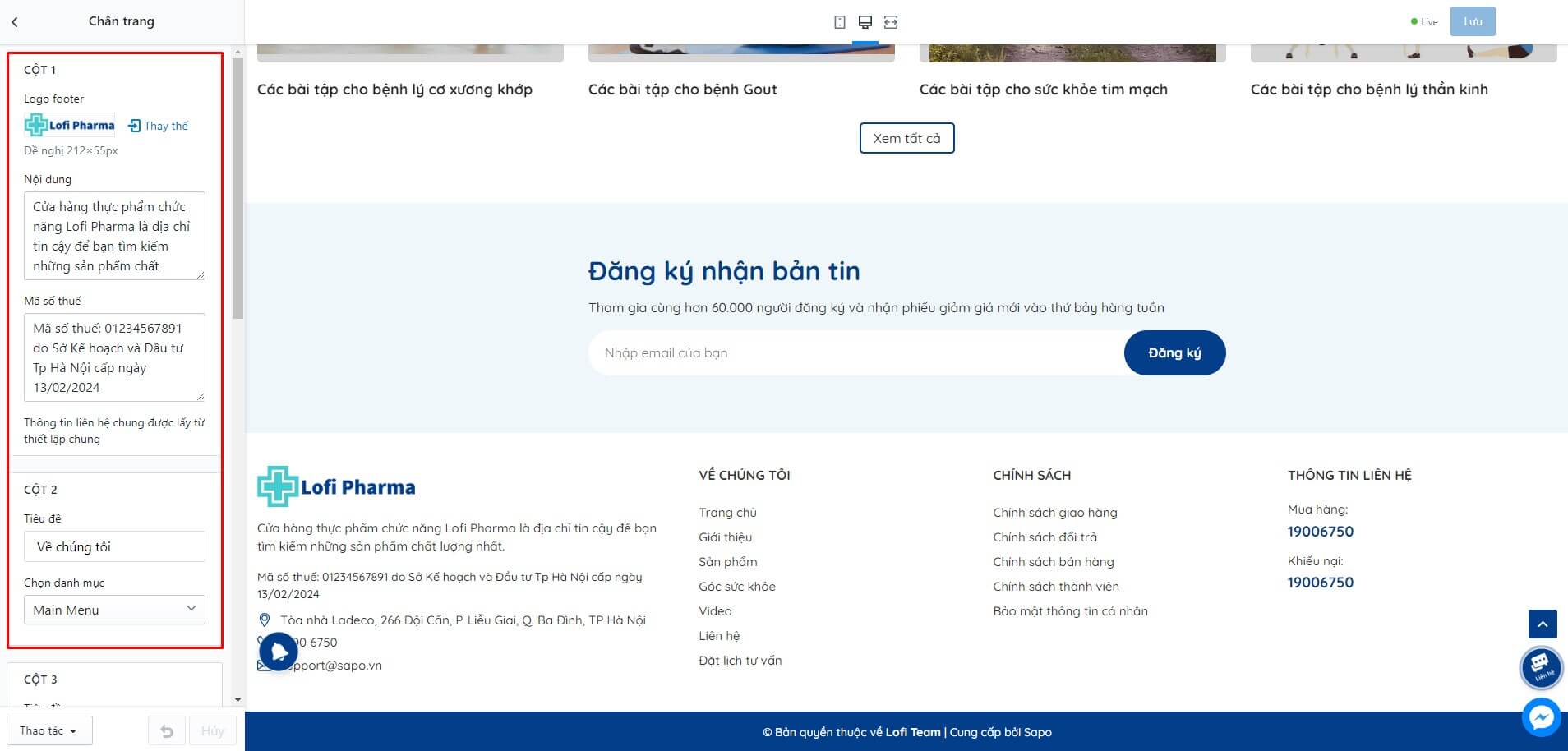This screenshot has width=1568, height=751.
Task: Click the Nhập email của bạn field
Action: click(x=856, y=353)
